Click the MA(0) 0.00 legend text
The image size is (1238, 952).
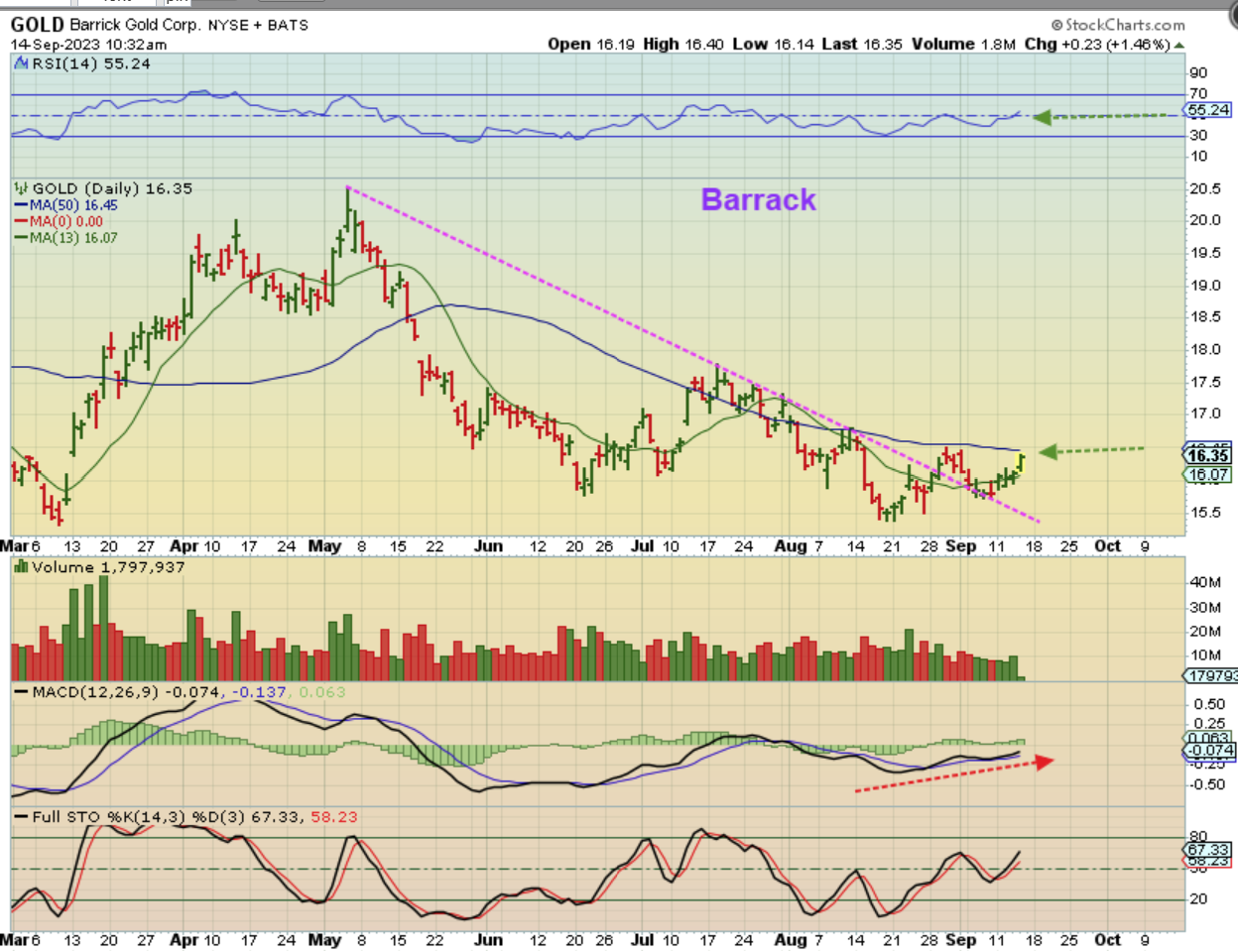66,222
